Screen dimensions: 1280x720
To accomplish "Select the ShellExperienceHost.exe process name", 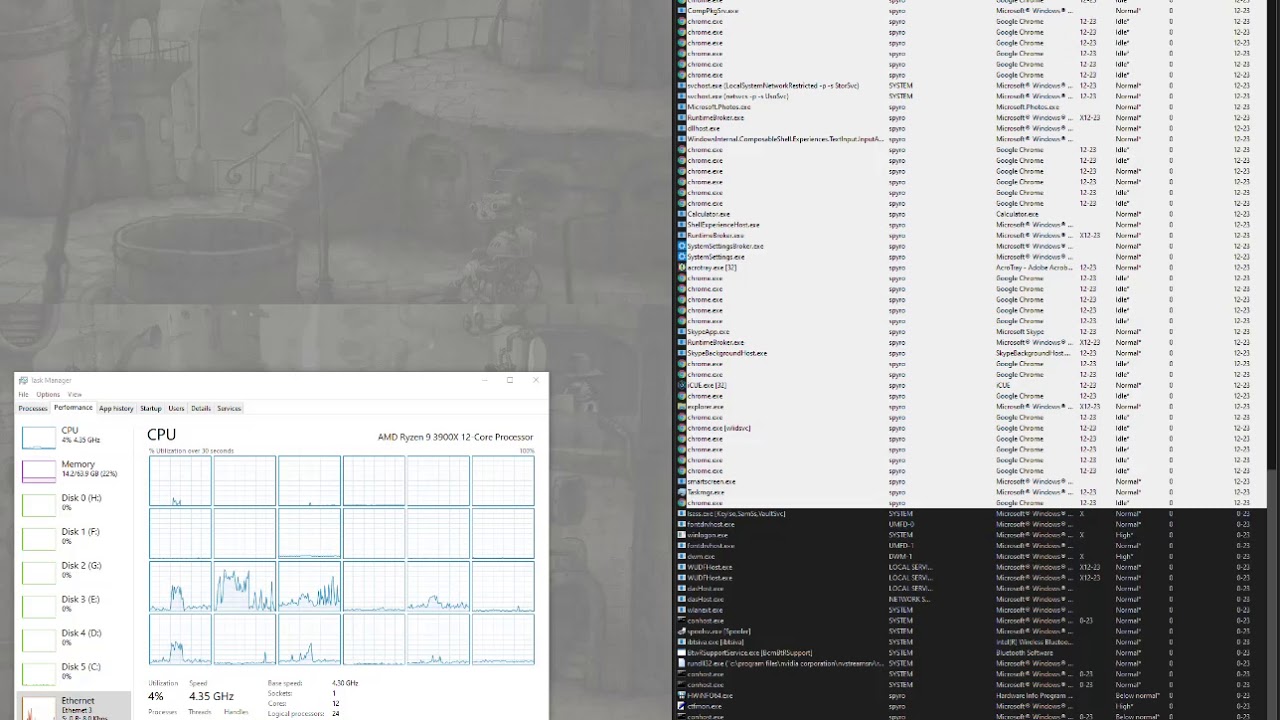I will [x=723, y=225].
